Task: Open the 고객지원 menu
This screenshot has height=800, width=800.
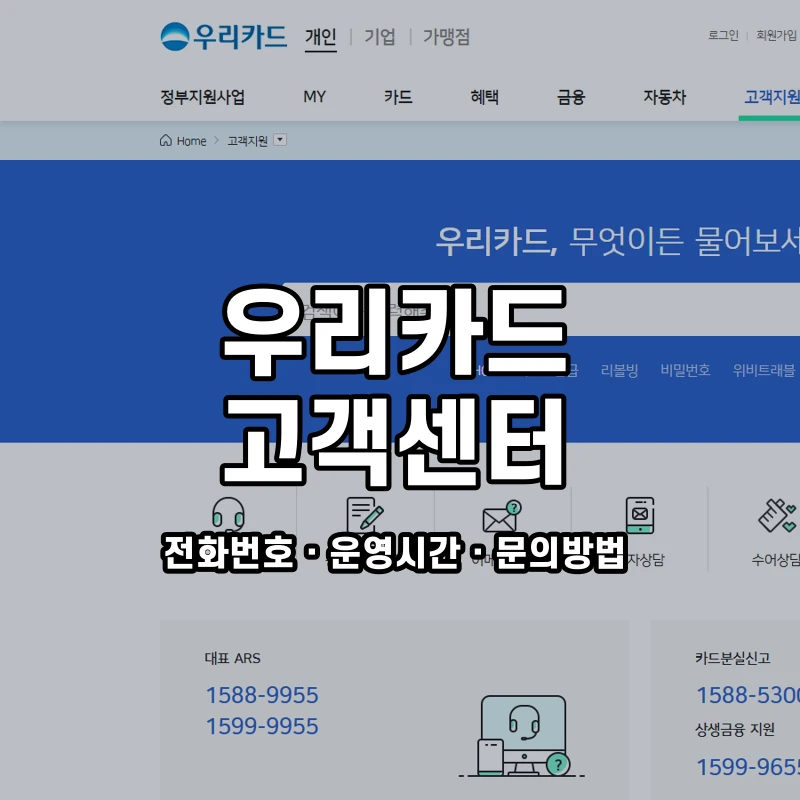Action: (x=771, y=97)
